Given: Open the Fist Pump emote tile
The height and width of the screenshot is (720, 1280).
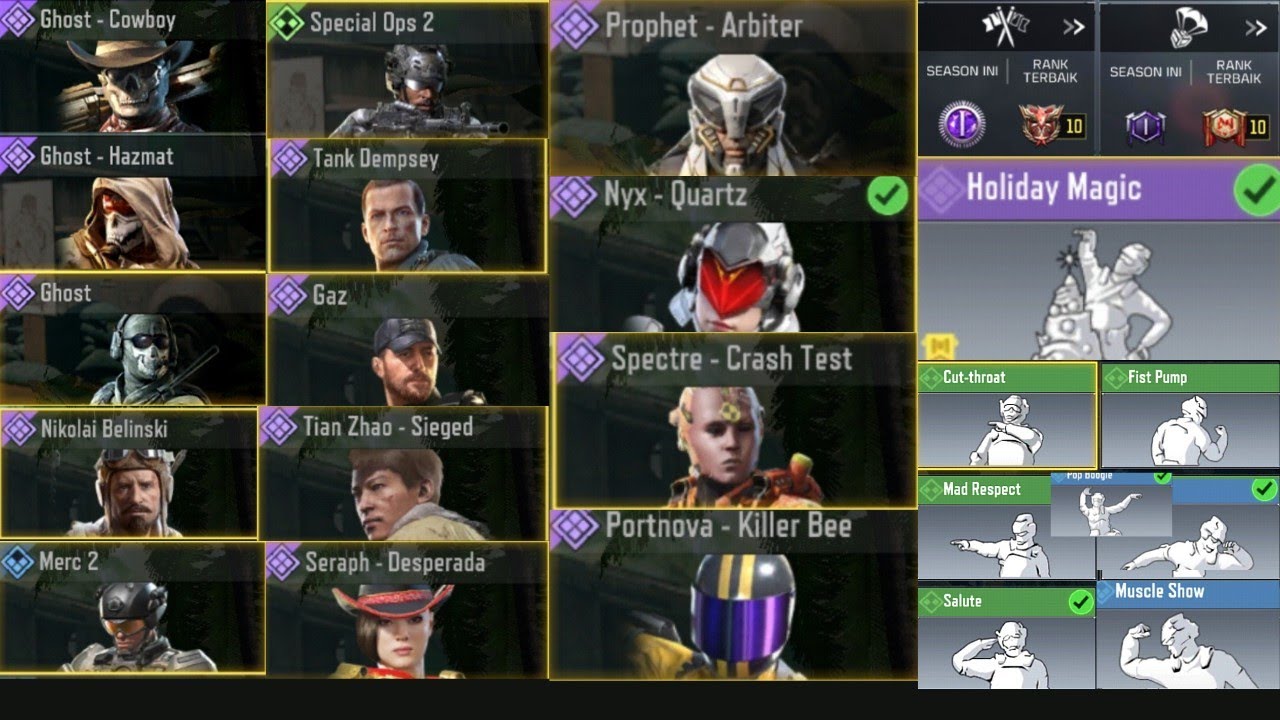Looking at the screenshot, I should (1190, 416).
